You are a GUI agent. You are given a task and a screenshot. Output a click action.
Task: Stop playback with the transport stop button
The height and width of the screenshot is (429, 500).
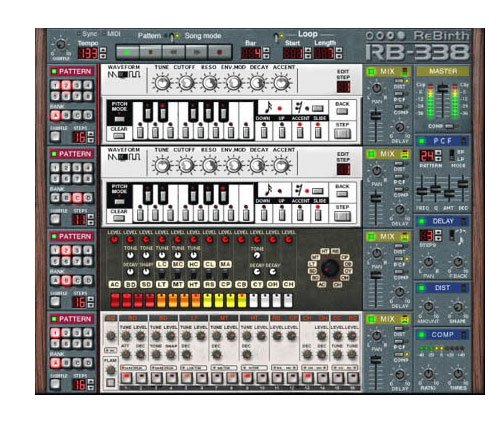pyautogui.click(x=151, y=52)
